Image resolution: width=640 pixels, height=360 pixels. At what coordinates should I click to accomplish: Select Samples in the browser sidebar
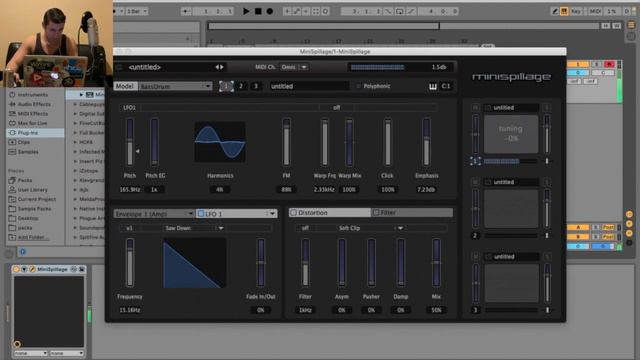click(28, 151)
